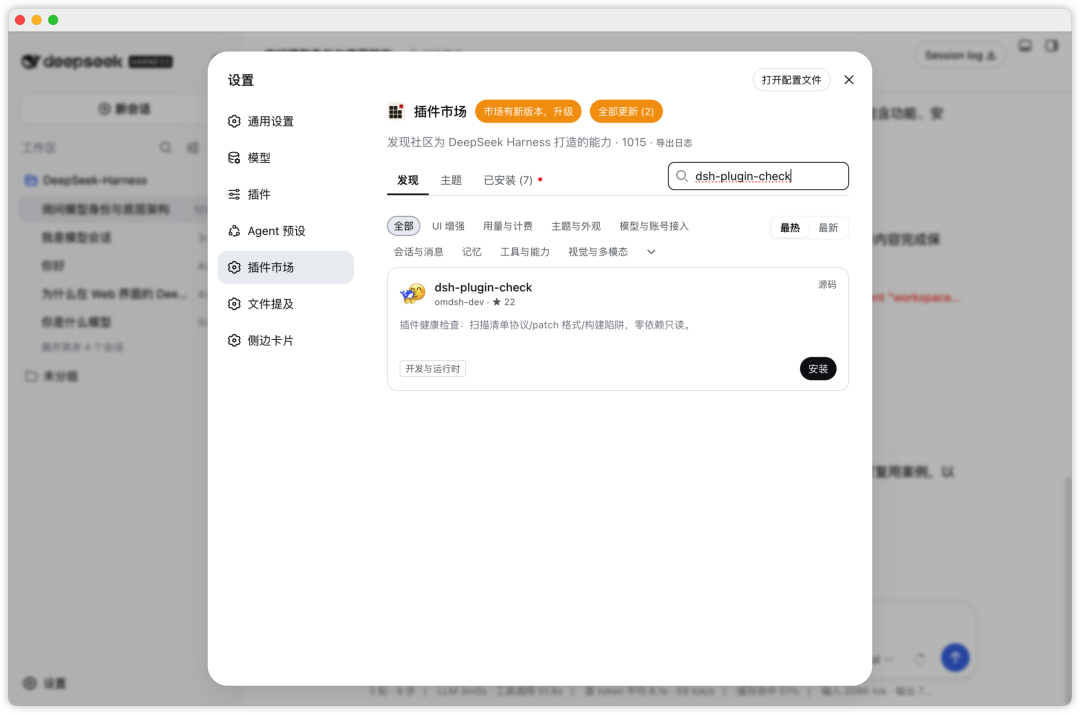The width and height of the screenshot is (1080, 714).
Task: Click the 插件市场 grid logo icon
Action: tap(396, 112)
